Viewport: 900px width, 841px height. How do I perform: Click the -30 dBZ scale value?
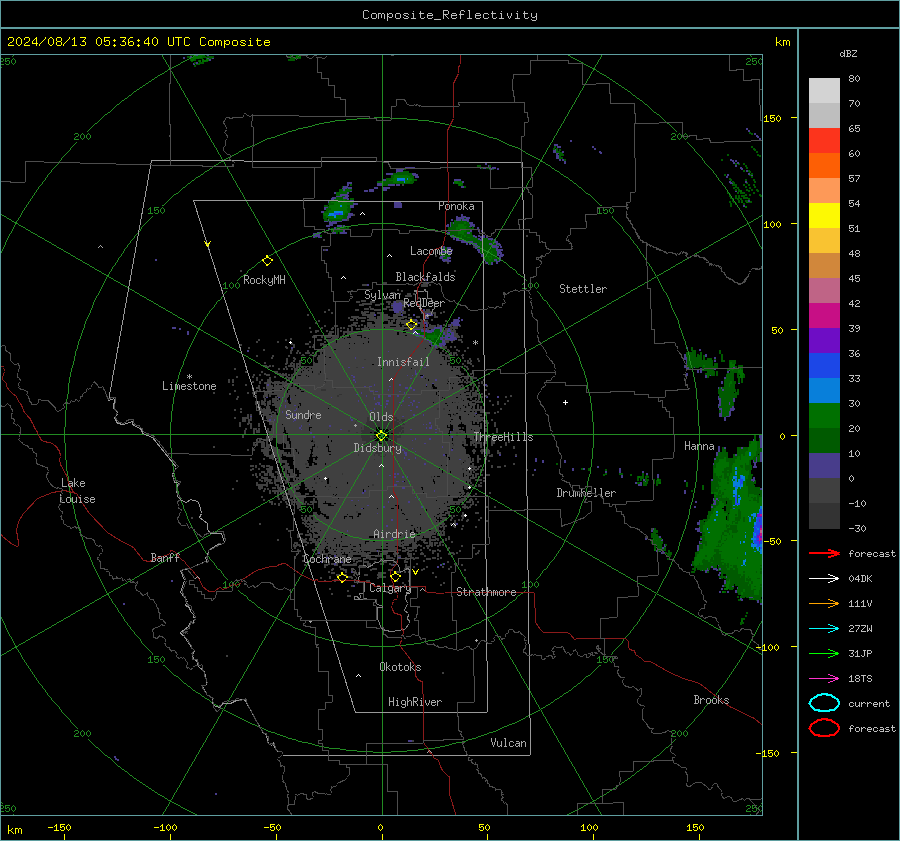click(x=858, y=528)
